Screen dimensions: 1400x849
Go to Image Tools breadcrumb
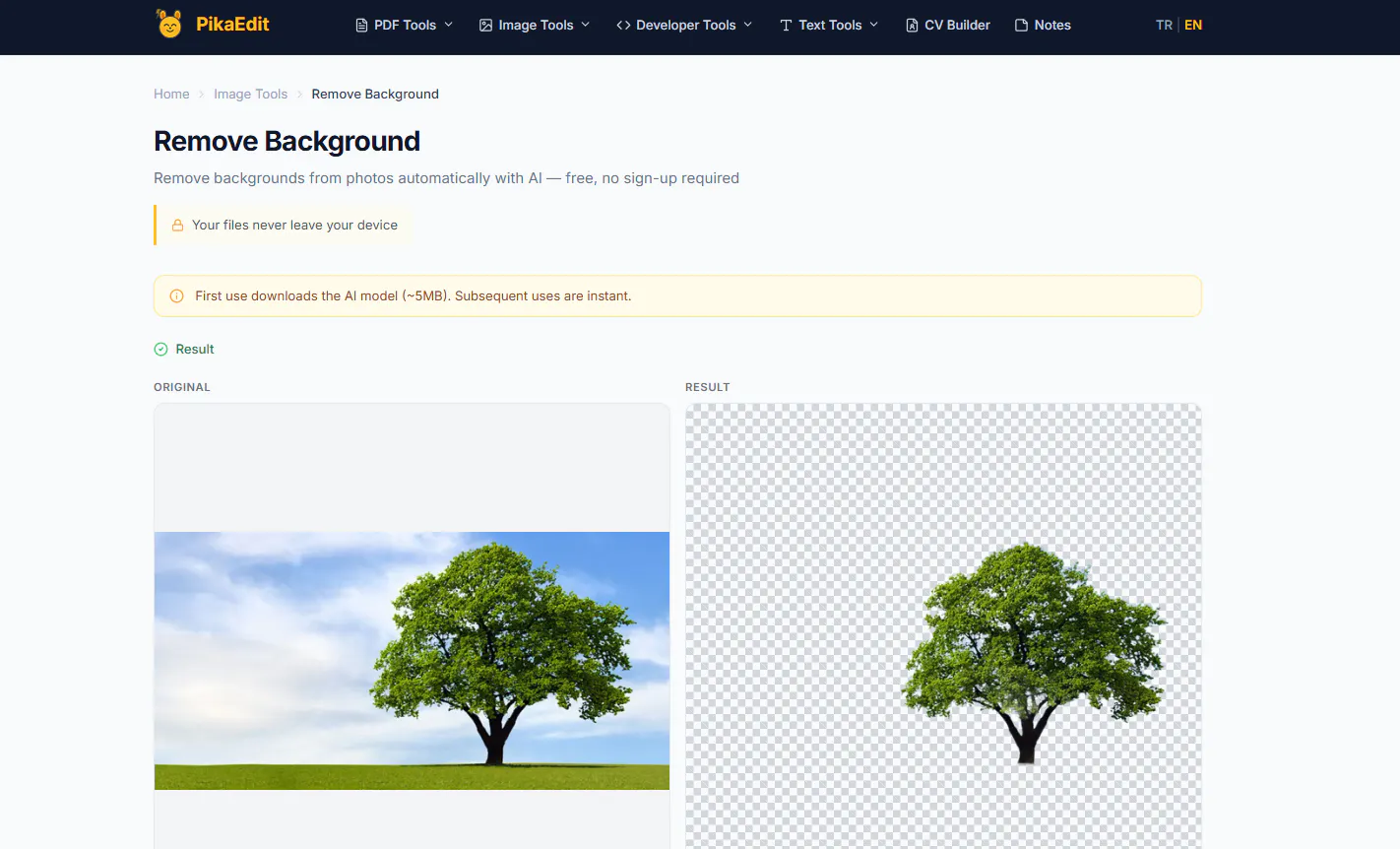pyautogui.click(x=250, y=95)
